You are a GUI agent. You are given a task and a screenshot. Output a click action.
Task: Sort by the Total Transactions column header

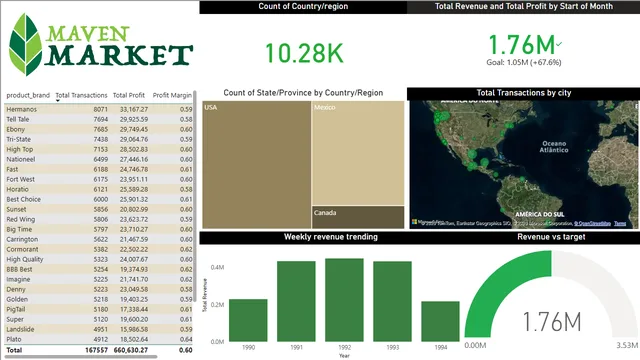click(x=81, y=96)
